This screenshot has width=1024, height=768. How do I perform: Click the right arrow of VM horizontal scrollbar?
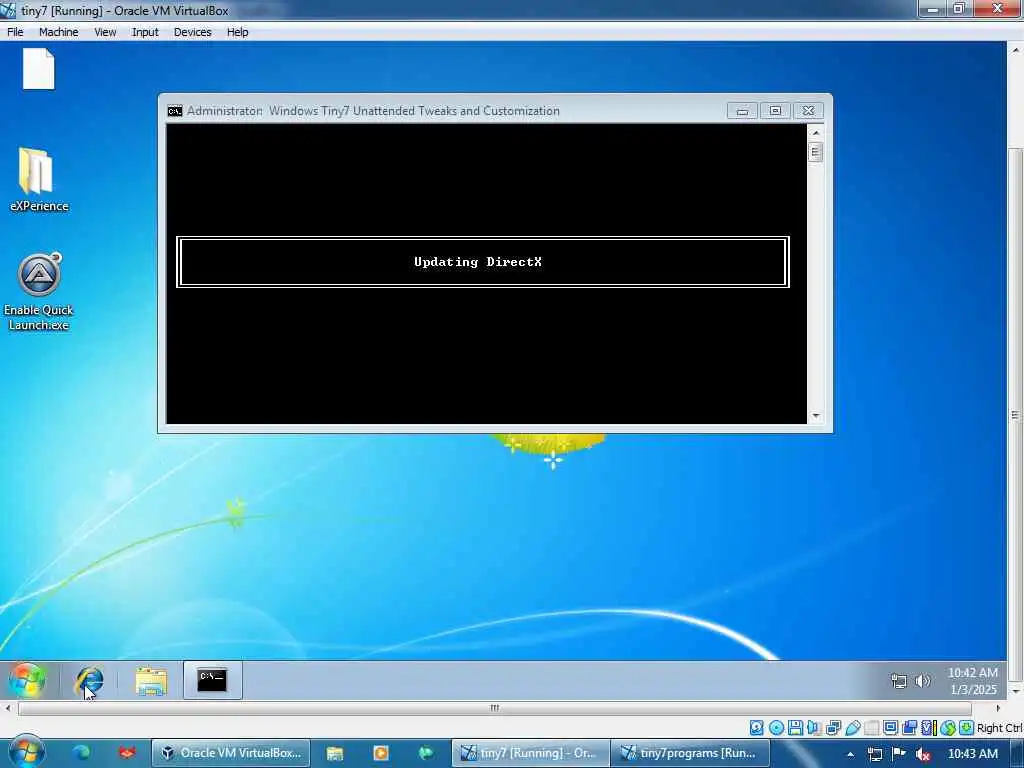click(998, 708)
